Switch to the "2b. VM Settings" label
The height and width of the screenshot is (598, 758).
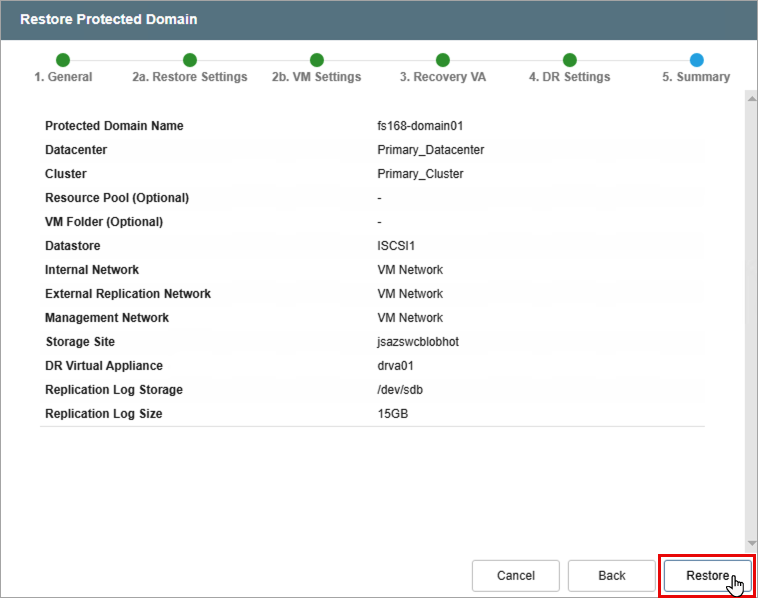click(317, 77)
